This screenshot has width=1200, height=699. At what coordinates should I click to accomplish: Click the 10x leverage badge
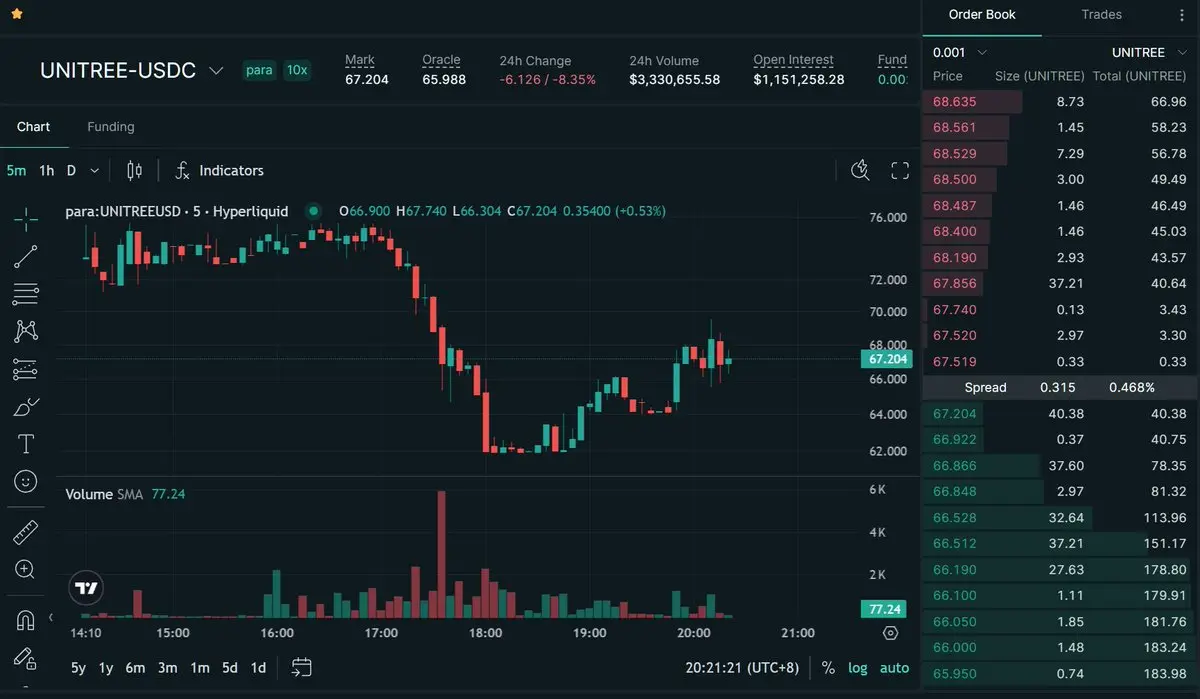296,70
